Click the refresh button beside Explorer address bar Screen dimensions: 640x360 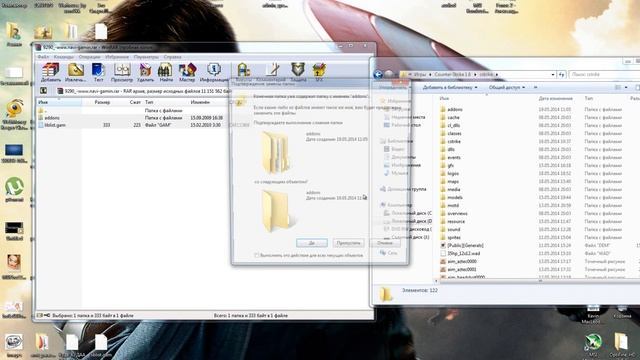click(x=562, y=75)
